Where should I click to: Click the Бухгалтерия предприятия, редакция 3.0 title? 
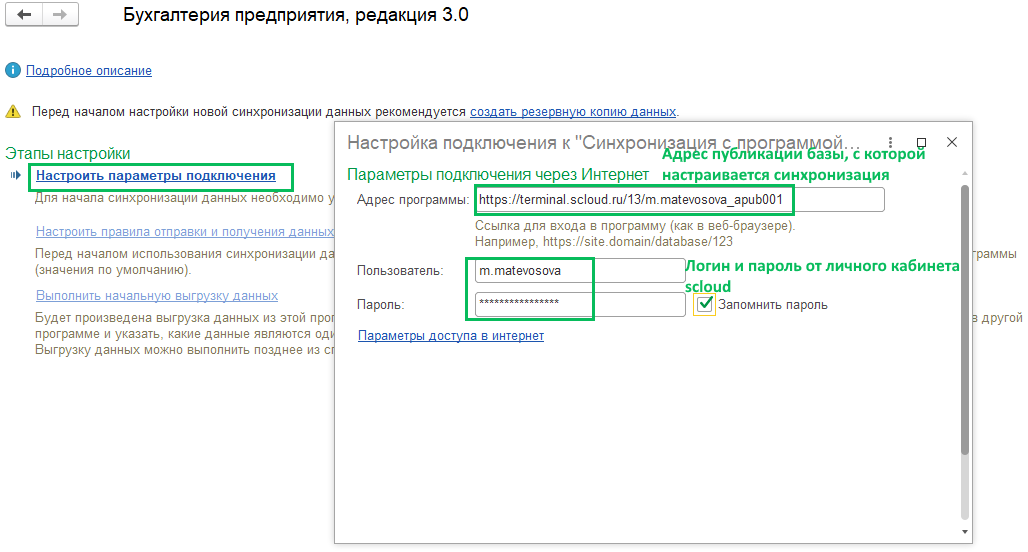coord(296,14)
